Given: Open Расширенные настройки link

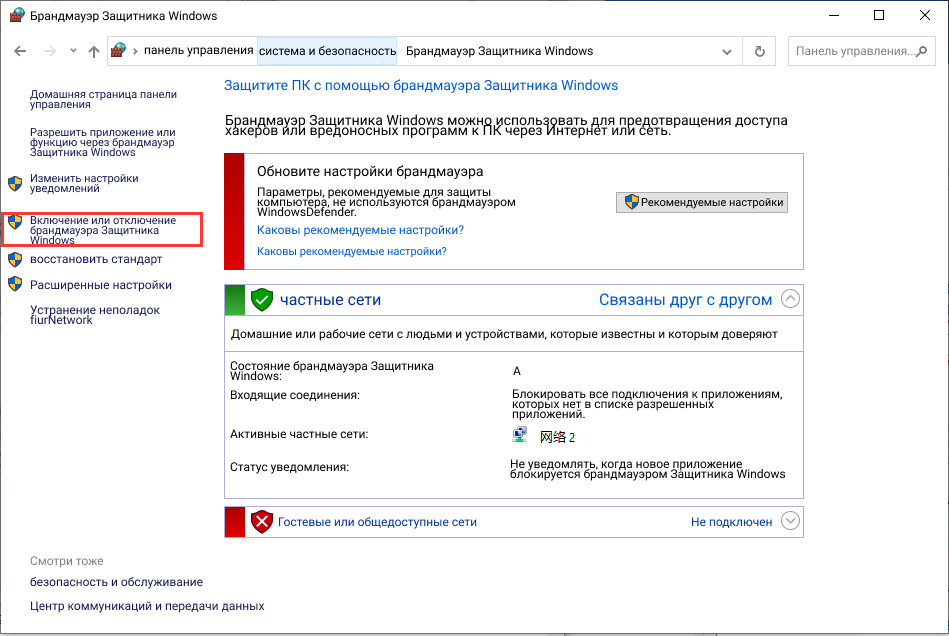Looking at the screenshot, I should tap(100, 285).
